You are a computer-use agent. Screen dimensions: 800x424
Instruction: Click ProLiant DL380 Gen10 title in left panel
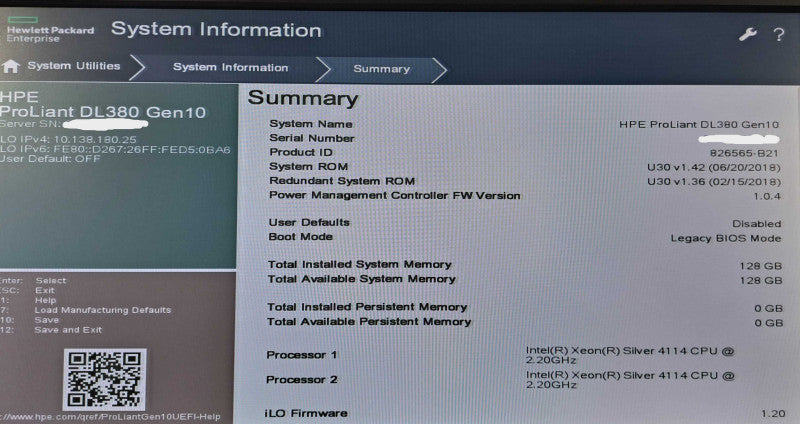(103, 112)
